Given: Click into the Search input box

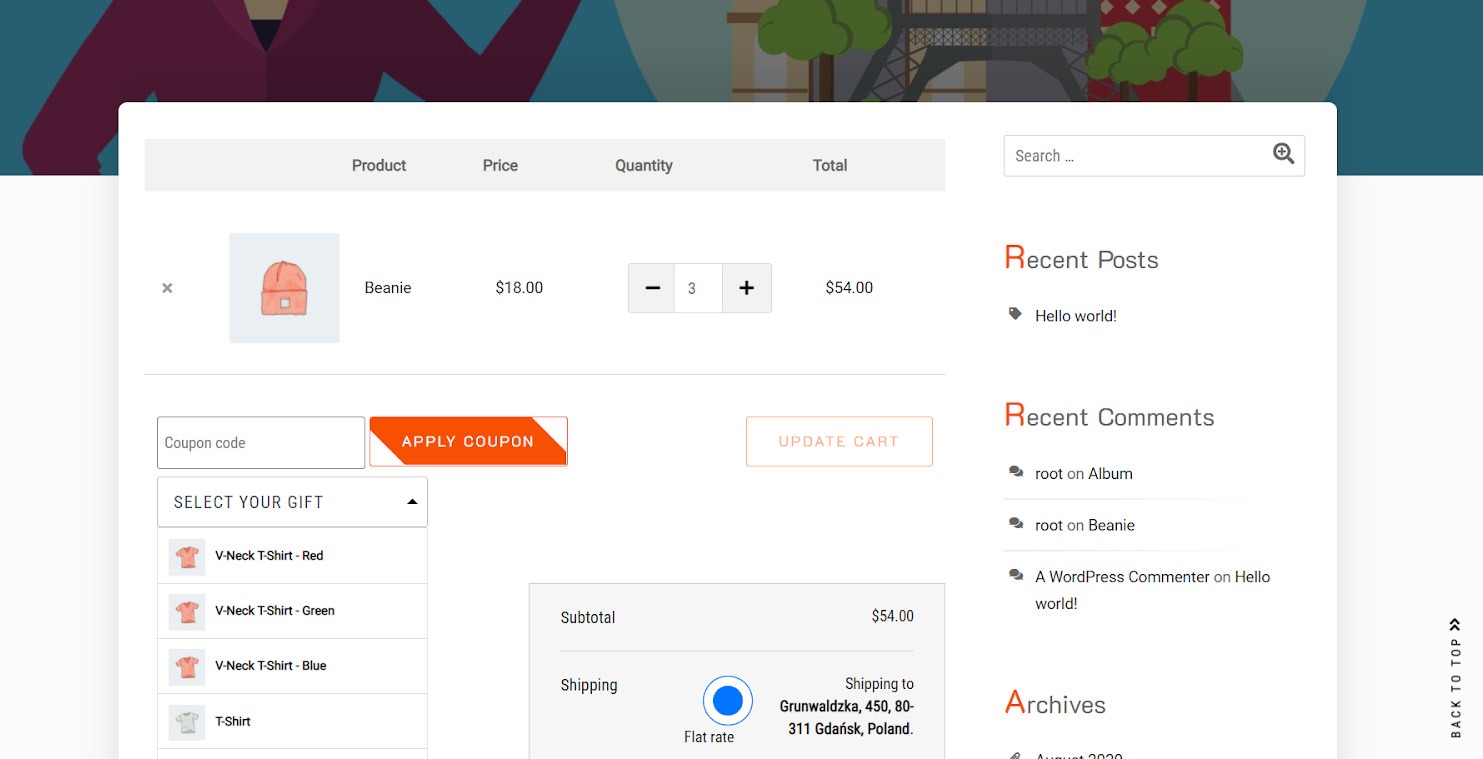Looking at the screenshot, I should (x=1135, y=156).
